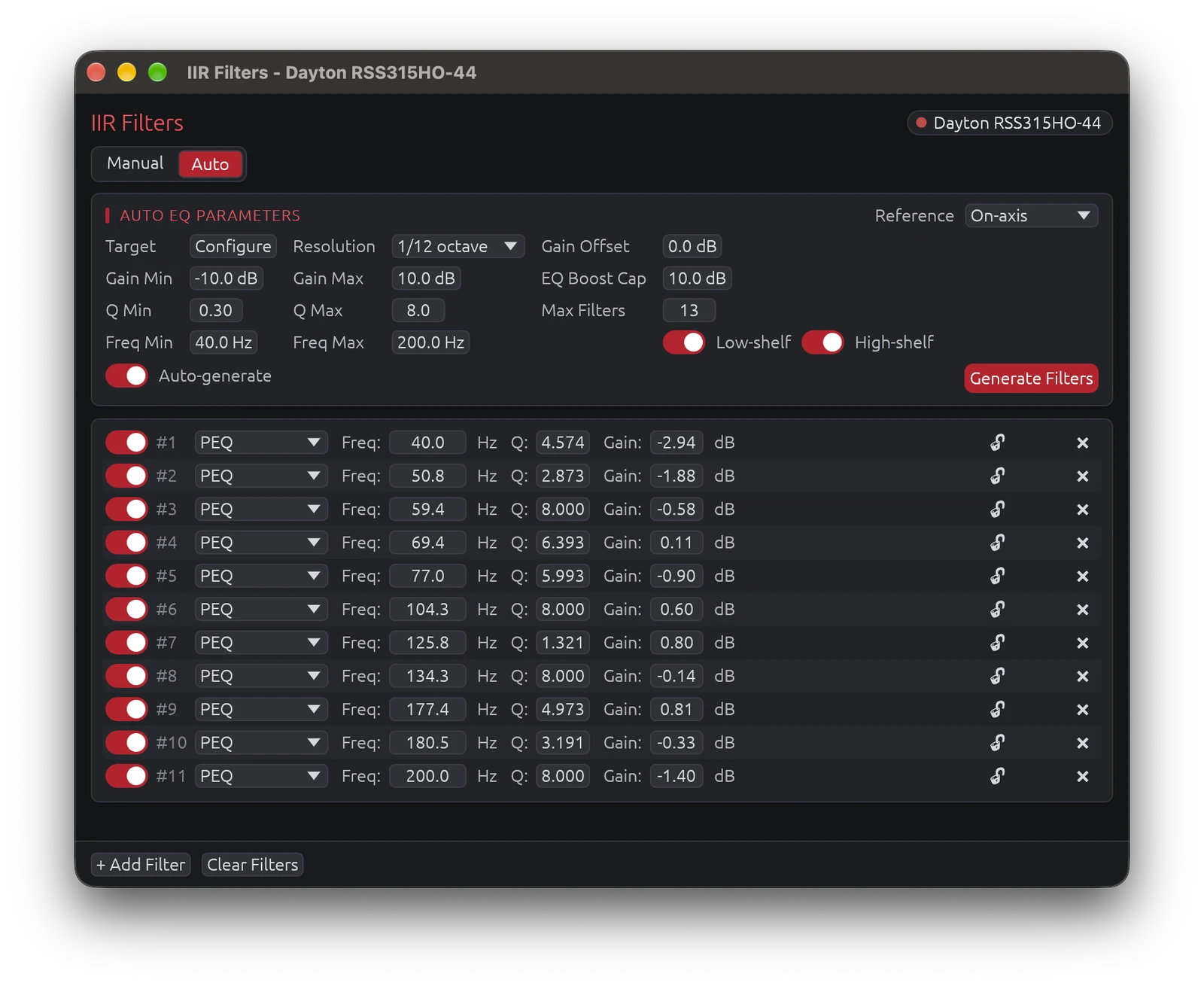The image size is (1204, 986).
Task: Click + Add Filter
Action: [141, 865]
